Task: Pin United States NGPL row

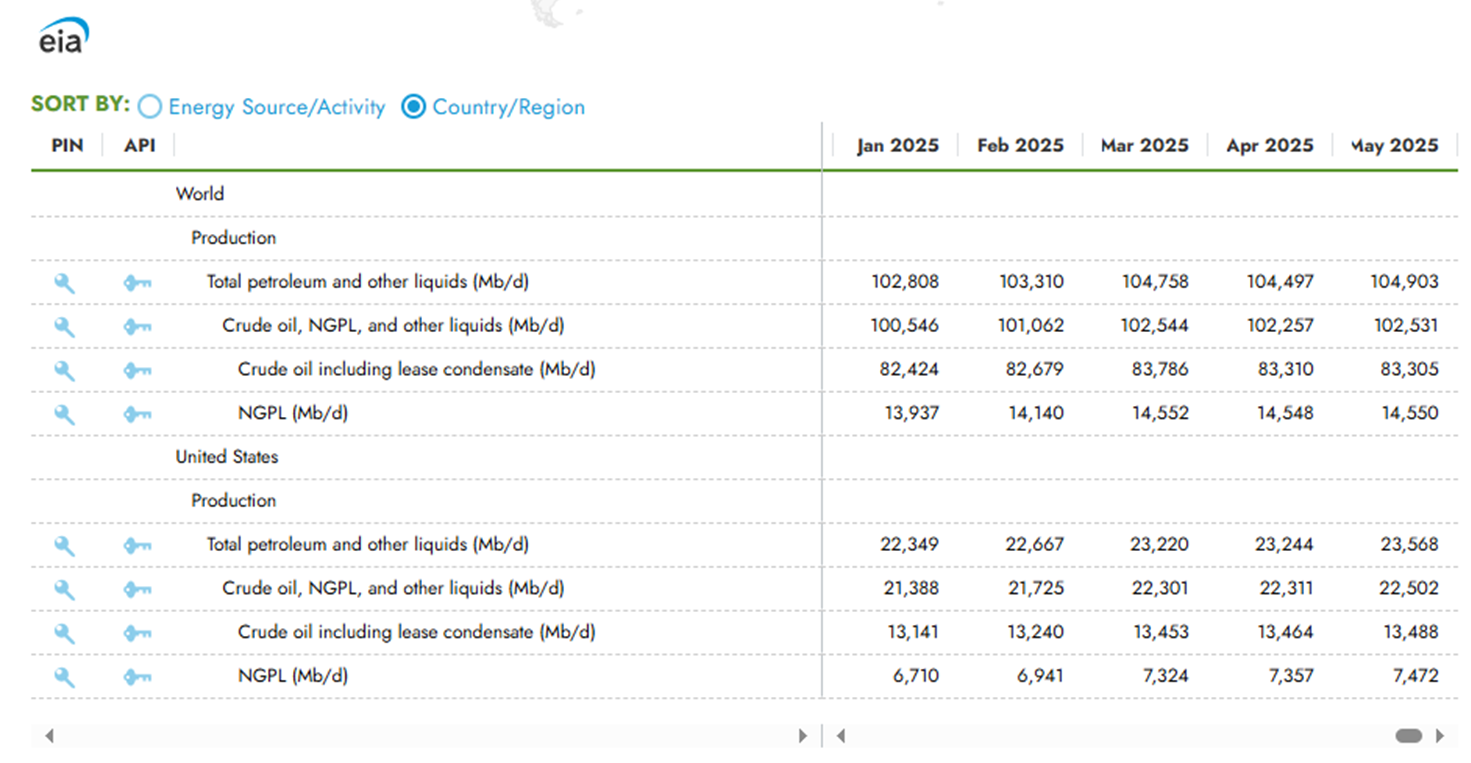Action: pyautogui.click(x=64, y=677)
